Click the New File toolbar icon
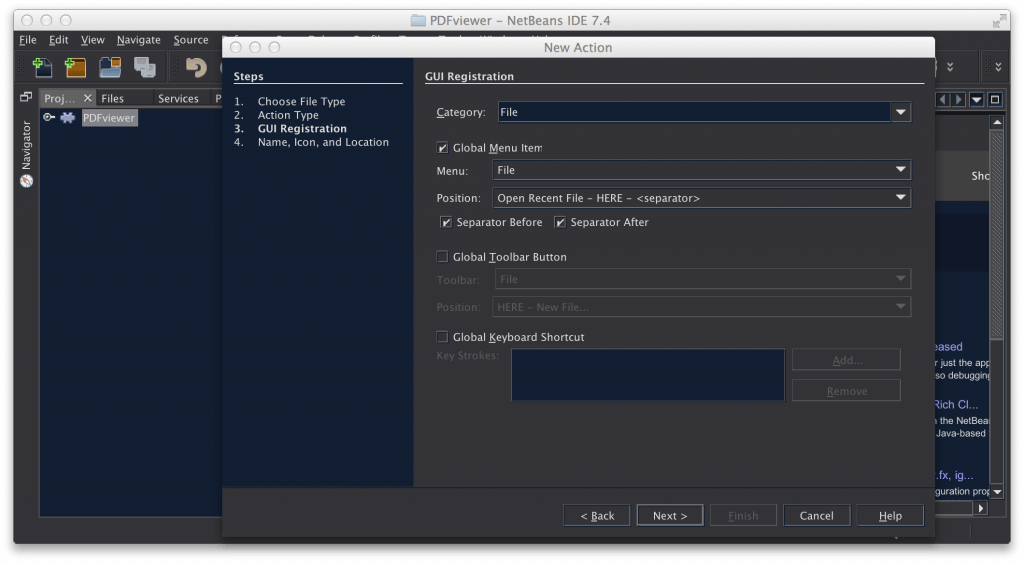This screenshot has width=1024, height=563. [42, 67]
